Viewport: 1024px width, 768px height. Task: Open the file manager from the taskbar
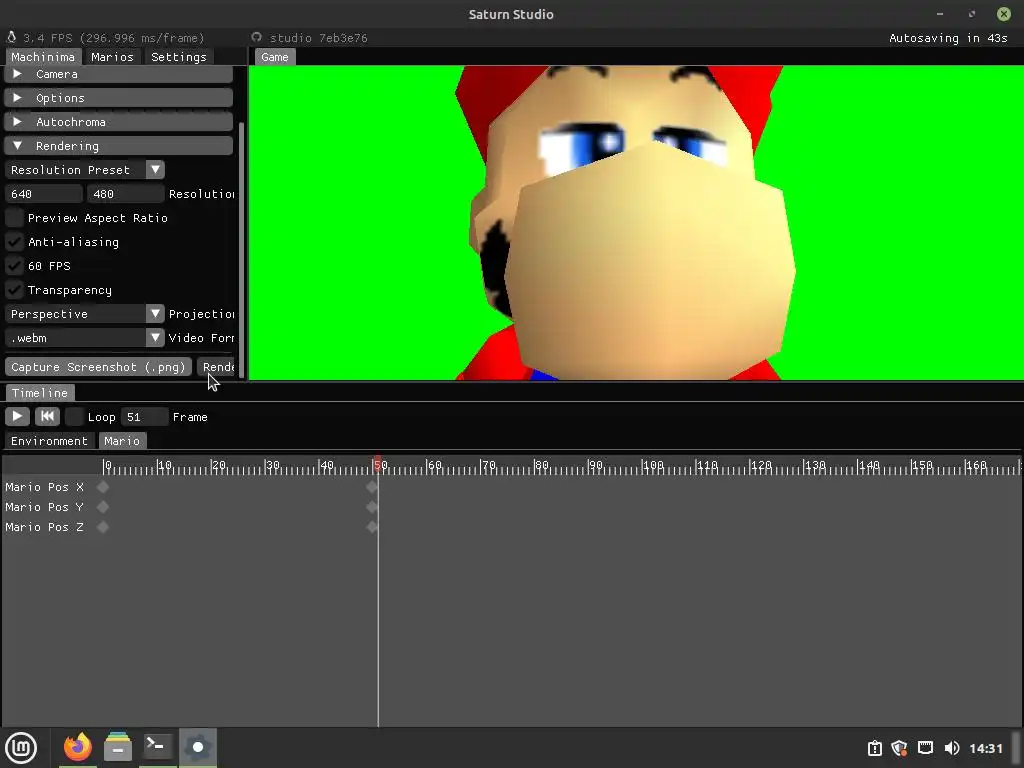(118, 746)
